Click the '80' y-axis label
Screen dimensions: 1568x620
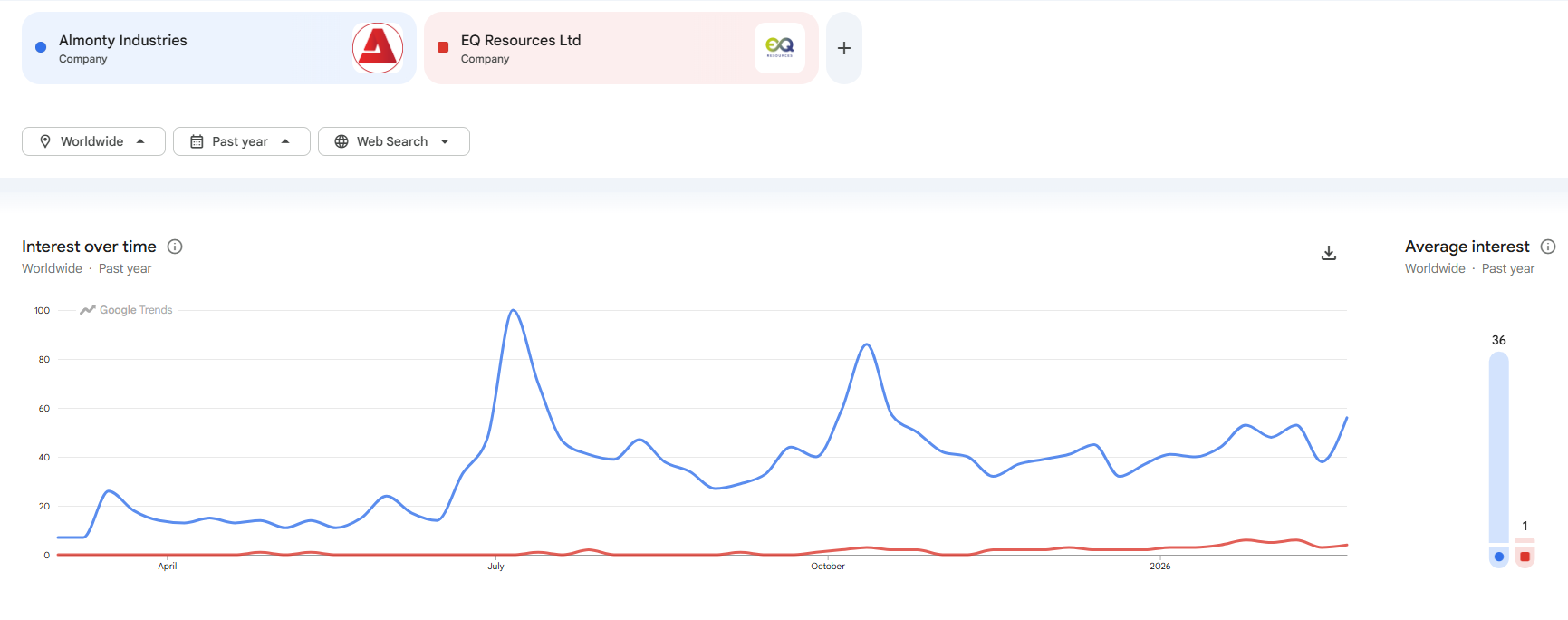click(44, 359)
